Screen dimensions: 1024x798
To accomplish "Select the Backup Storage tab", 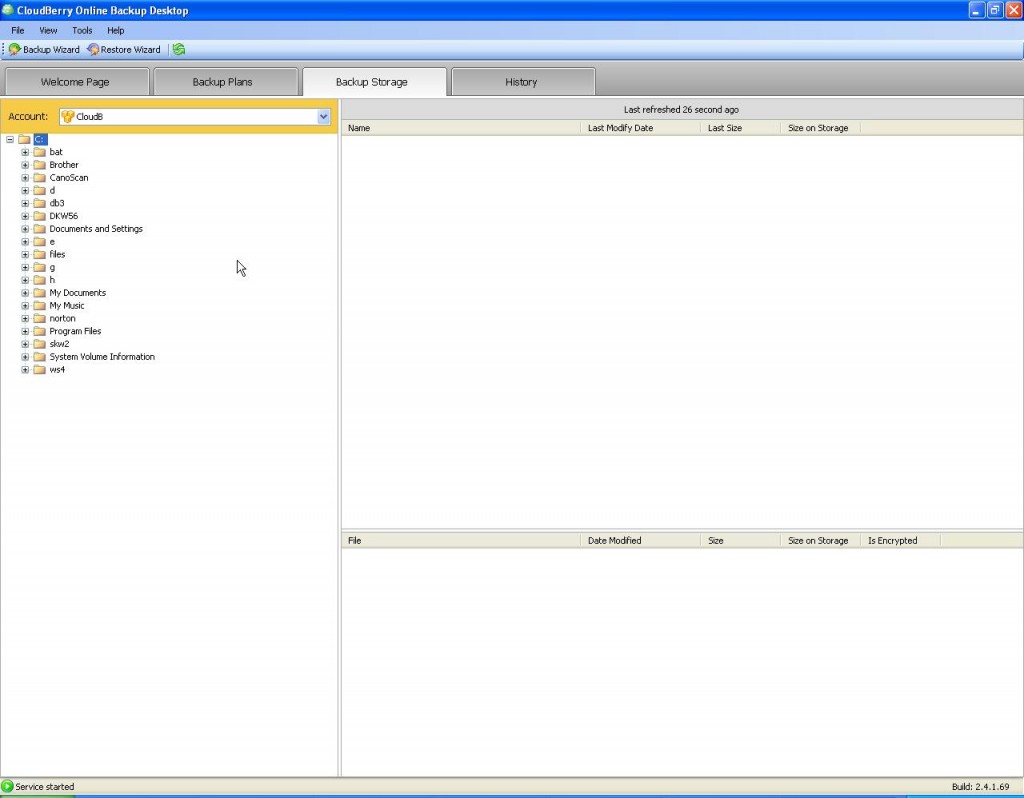I will click(x=374, y=82).
